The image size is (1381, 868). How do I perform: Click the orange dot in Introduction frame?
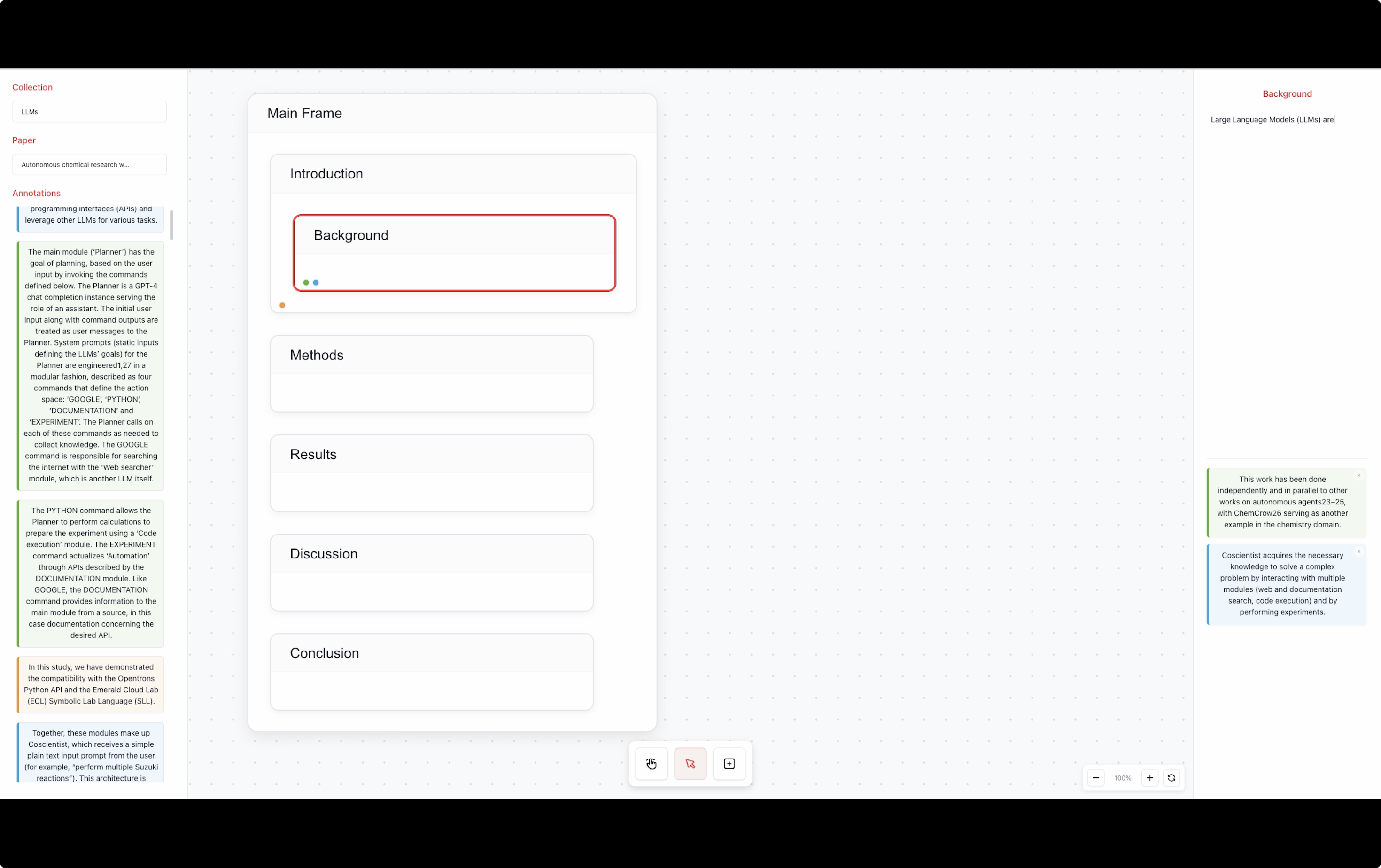(x=282, y=306)
